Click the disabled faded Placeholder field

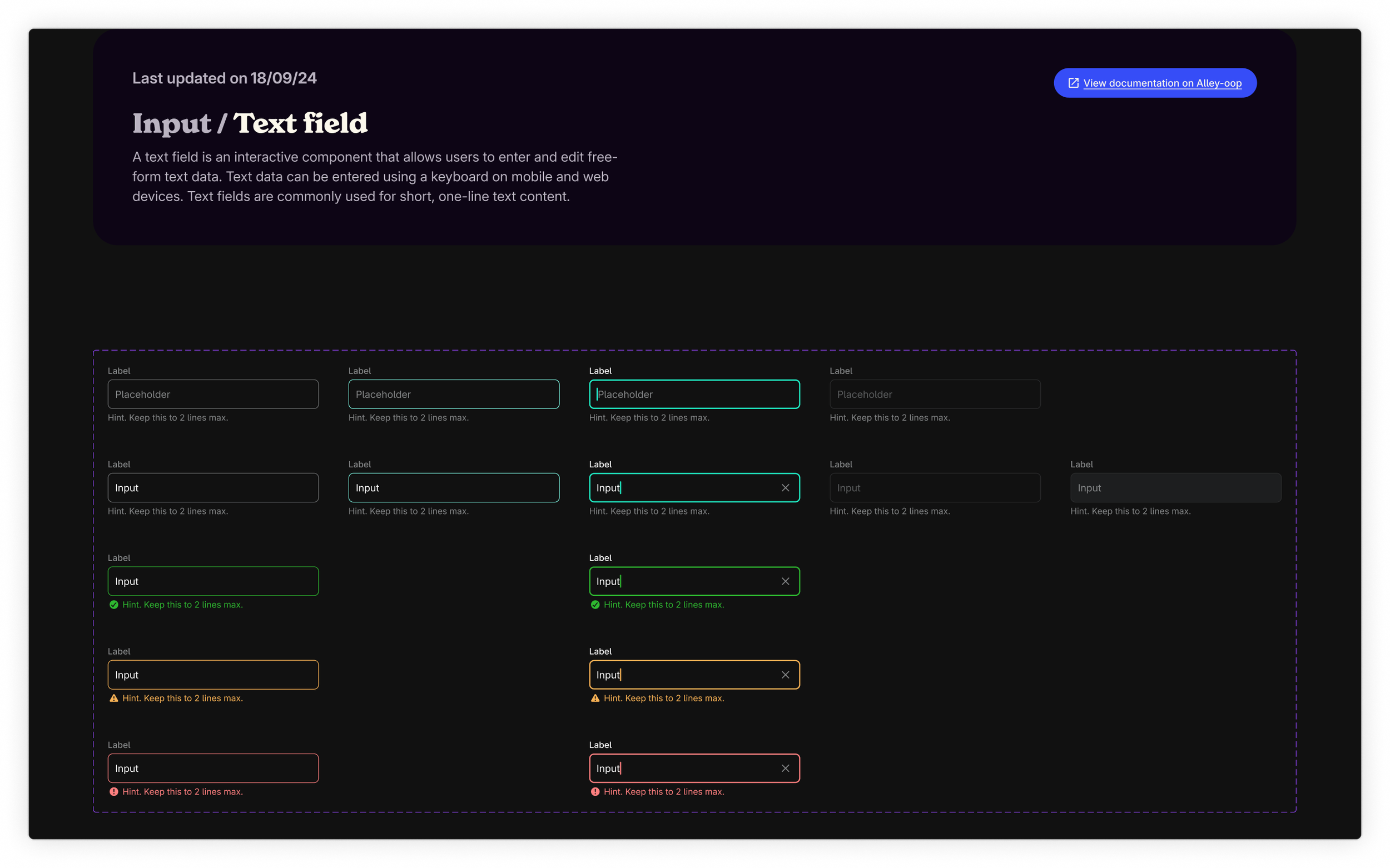[935, 395]
